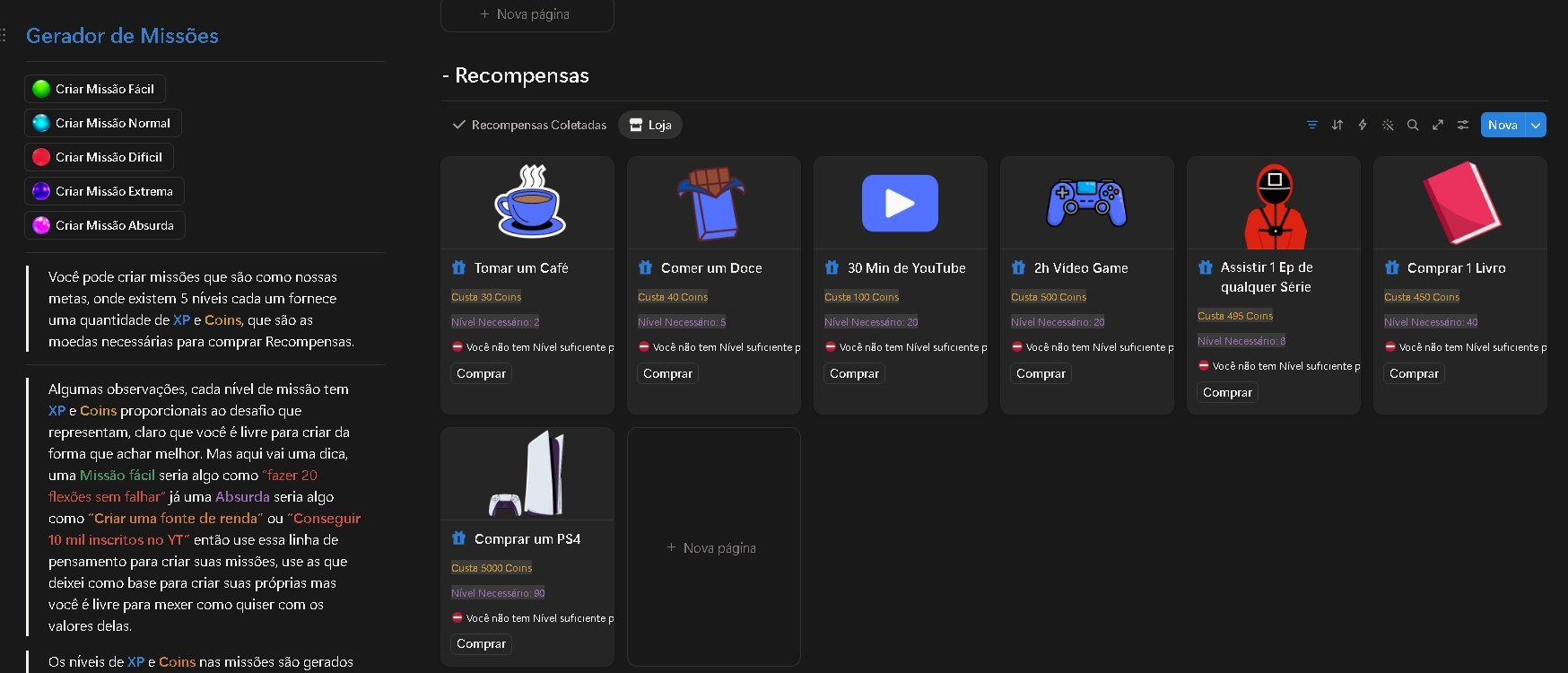Open the pink book card image
Image resolution: width=1568 pixels, height=673 pixels.
pyautogui.click(x=1460, y=203)
